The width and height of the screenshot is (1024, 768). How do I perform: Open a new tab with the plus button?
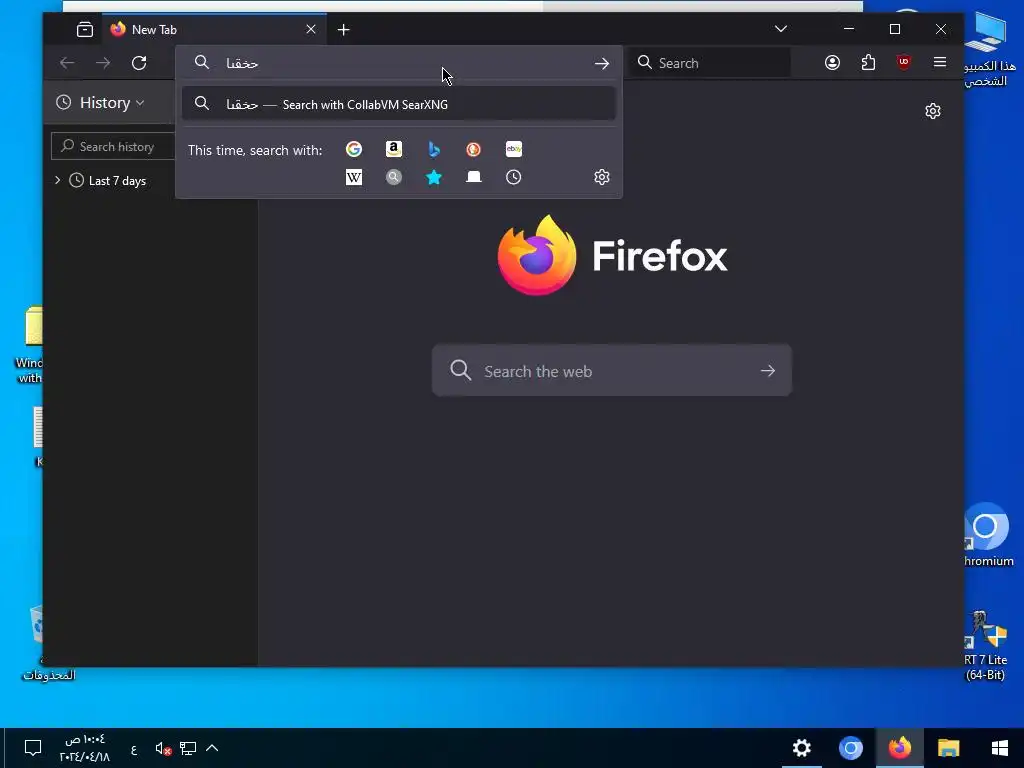pos(344,29)
